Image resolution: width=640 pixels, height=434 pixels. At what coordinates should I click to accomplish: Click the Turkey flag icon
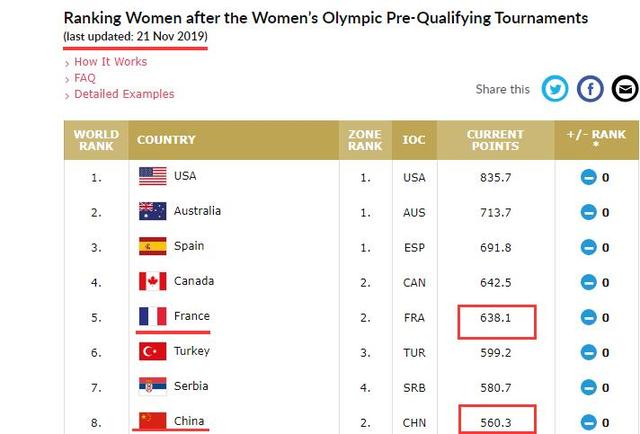pyautogui.click(x=153, y=352)
